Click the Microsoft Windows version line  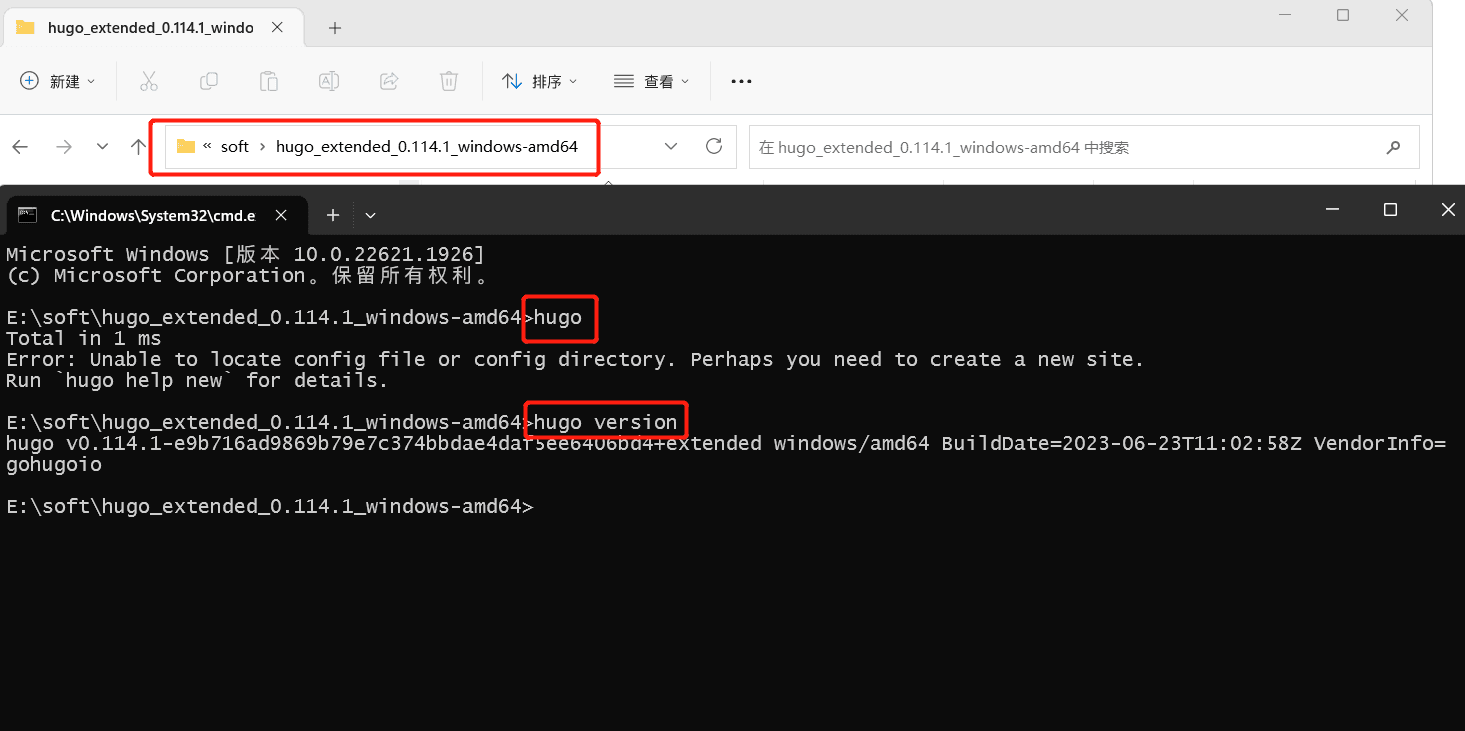[x=245, y=254]
